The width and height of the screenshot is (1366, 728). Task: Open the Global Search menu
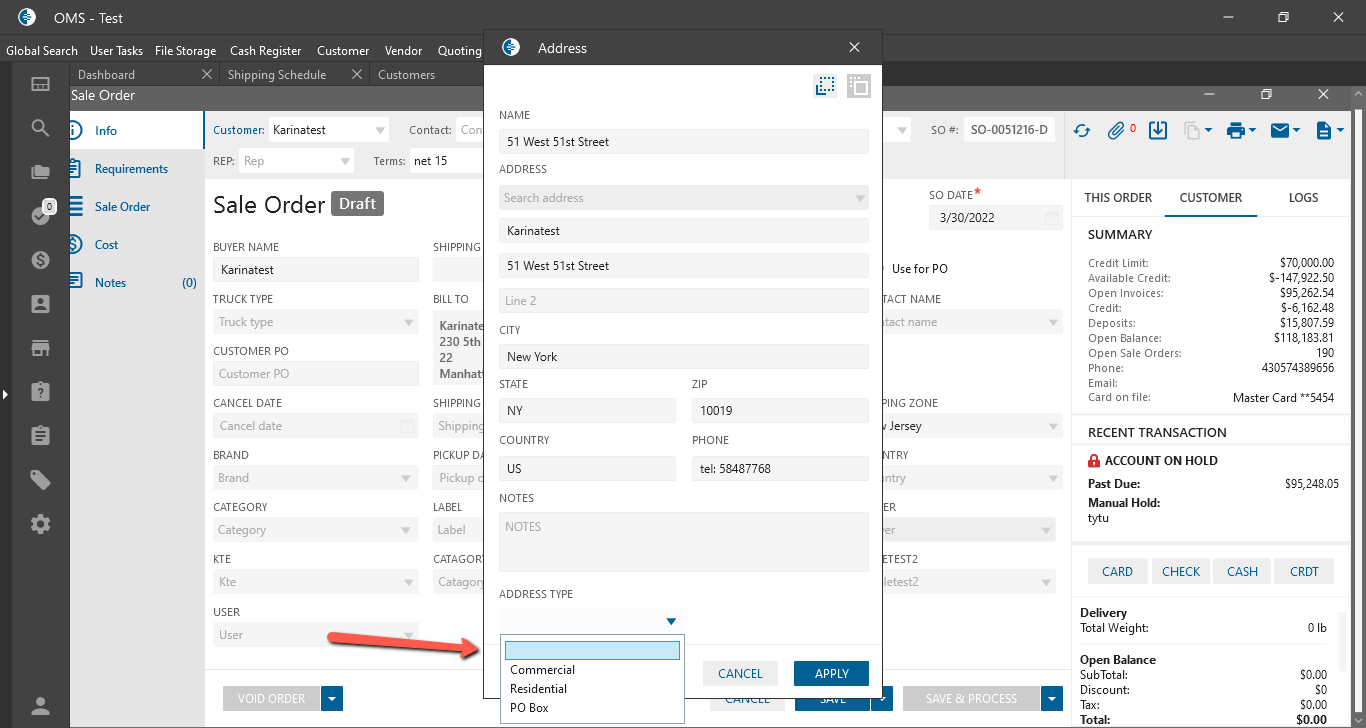(42, 50)
